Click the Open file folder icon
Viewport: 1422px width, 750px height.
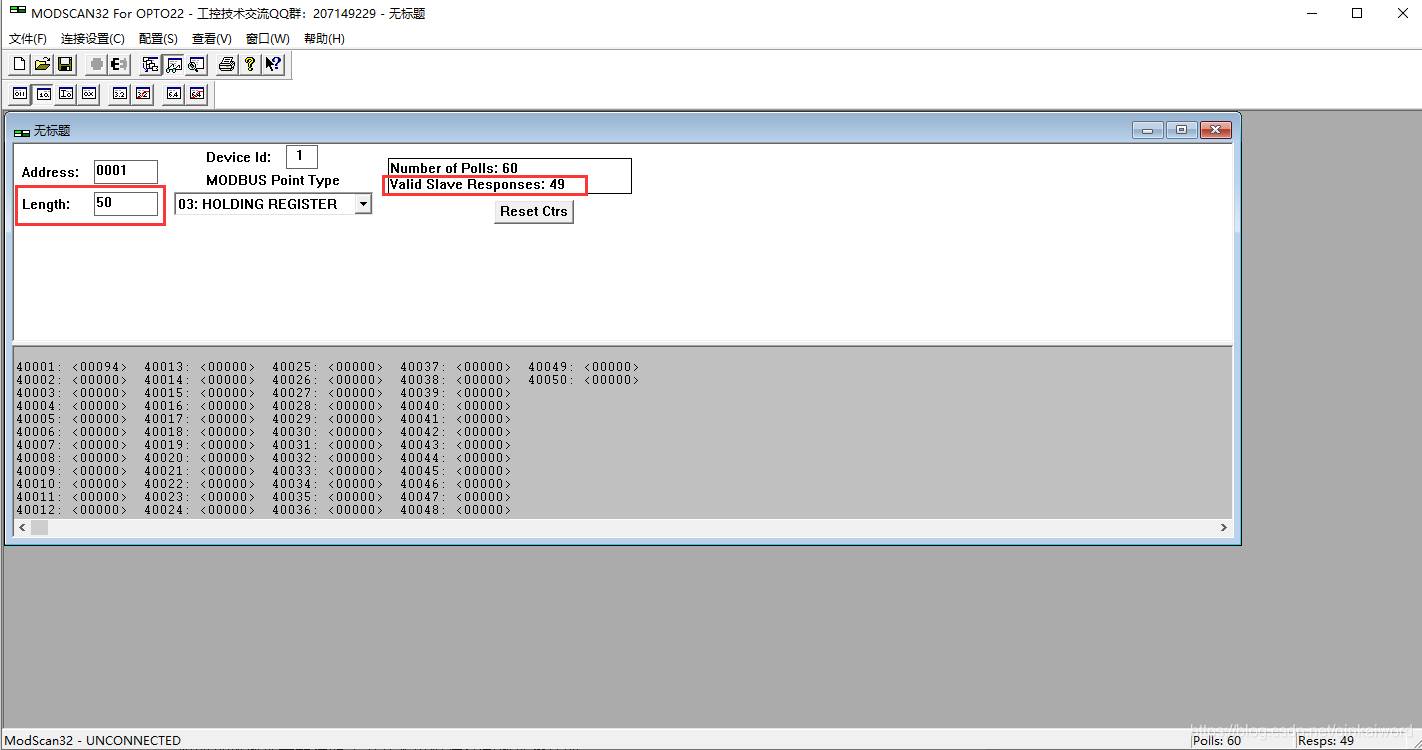[x=42, y=64]
